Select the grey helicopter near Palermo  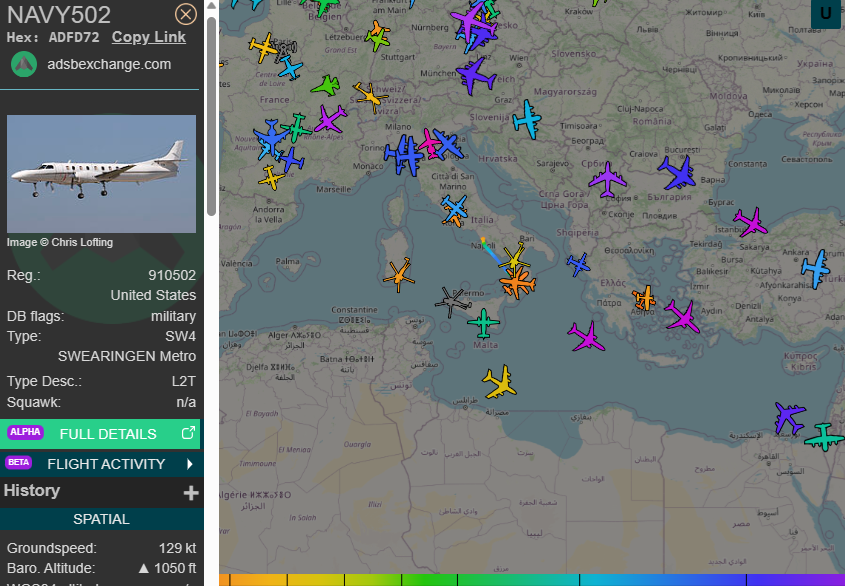453,302
